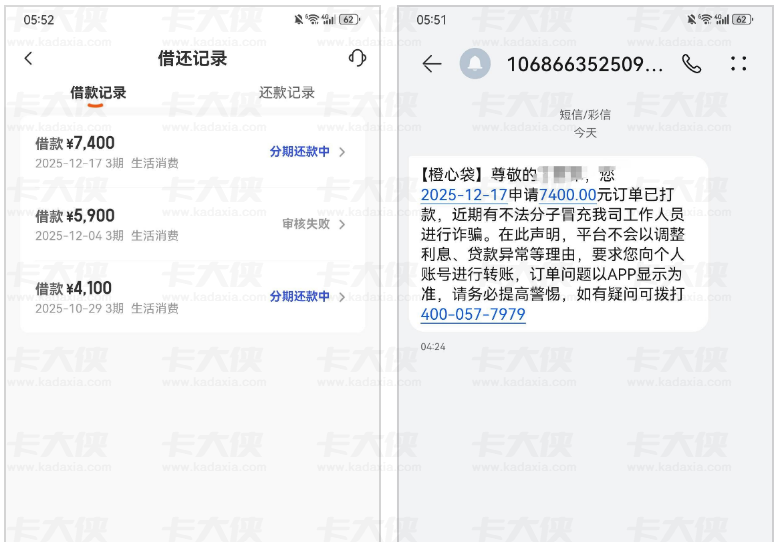Tap the 05:51 clock in right status bar

pos(432,20)
